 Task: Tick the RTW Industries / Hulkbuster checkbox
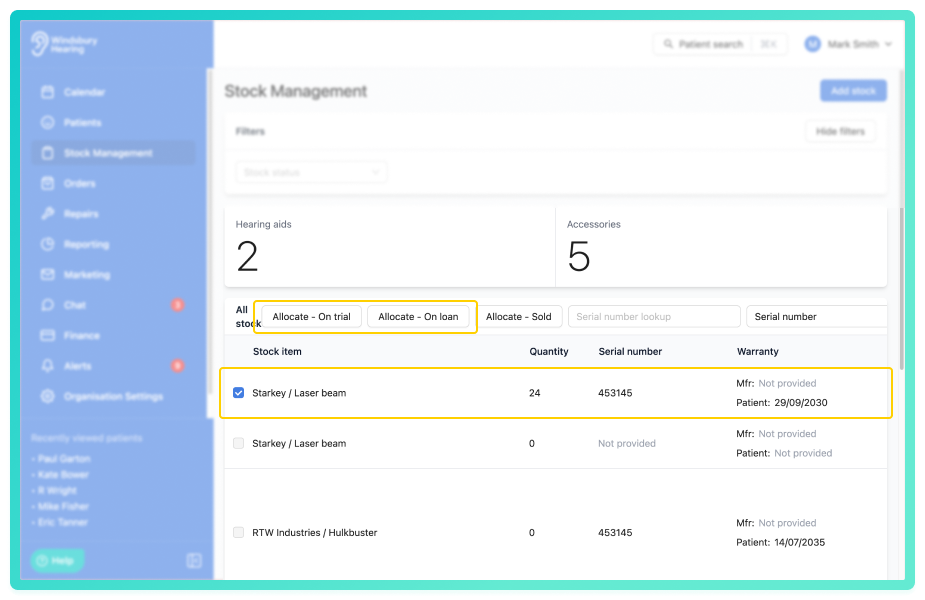click(x=238, y=532)
